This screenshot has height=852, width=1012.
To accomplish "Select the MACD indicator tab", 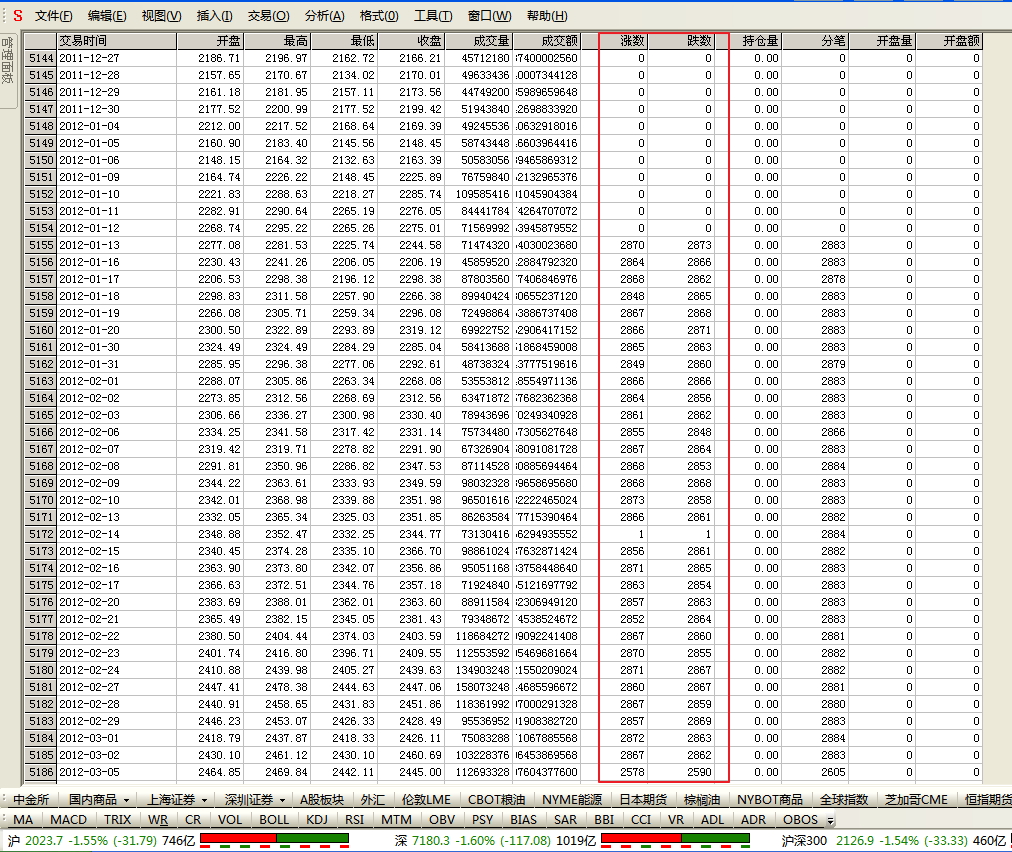I will pyautogui.click(x=68, y=820).
